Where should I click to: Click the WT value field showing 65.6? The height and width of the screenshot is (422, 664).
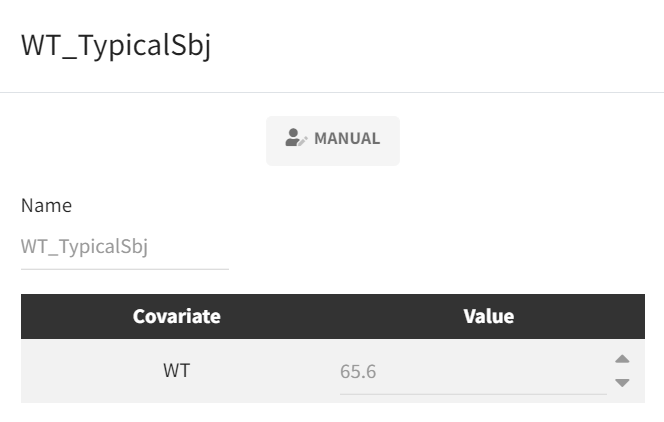472,372
